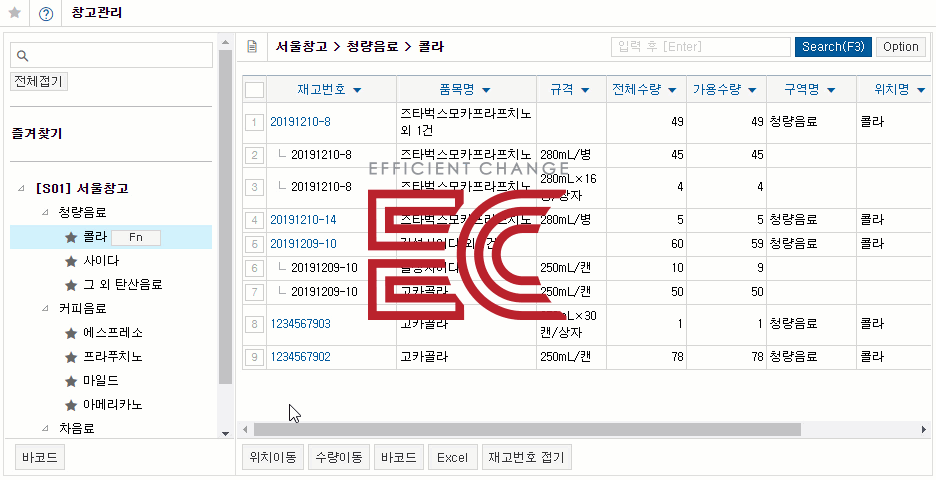Open 전체수량 column dropdown arrow
The image size is (936, 480).
672,90
